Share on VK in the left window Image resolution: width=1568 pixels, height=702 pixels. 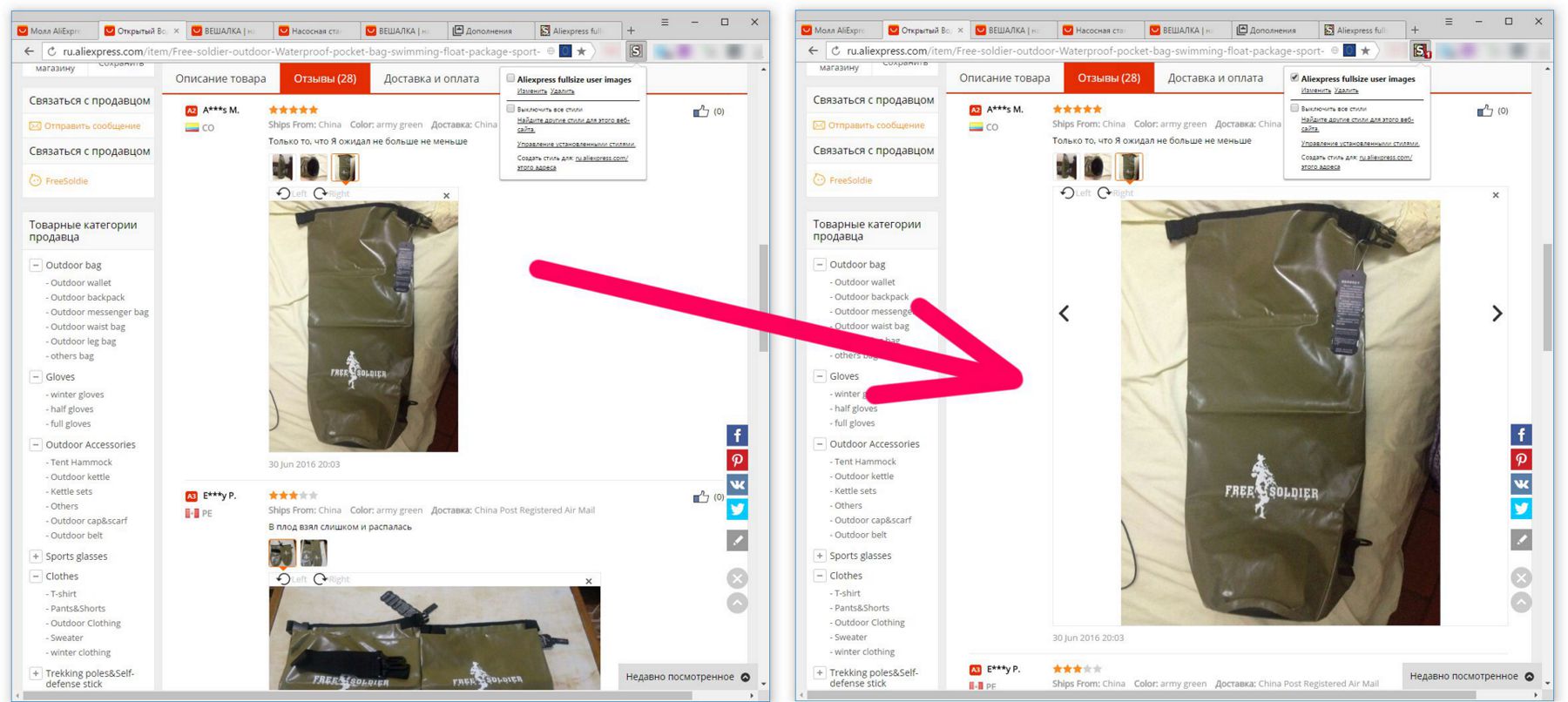pos(737,485)
